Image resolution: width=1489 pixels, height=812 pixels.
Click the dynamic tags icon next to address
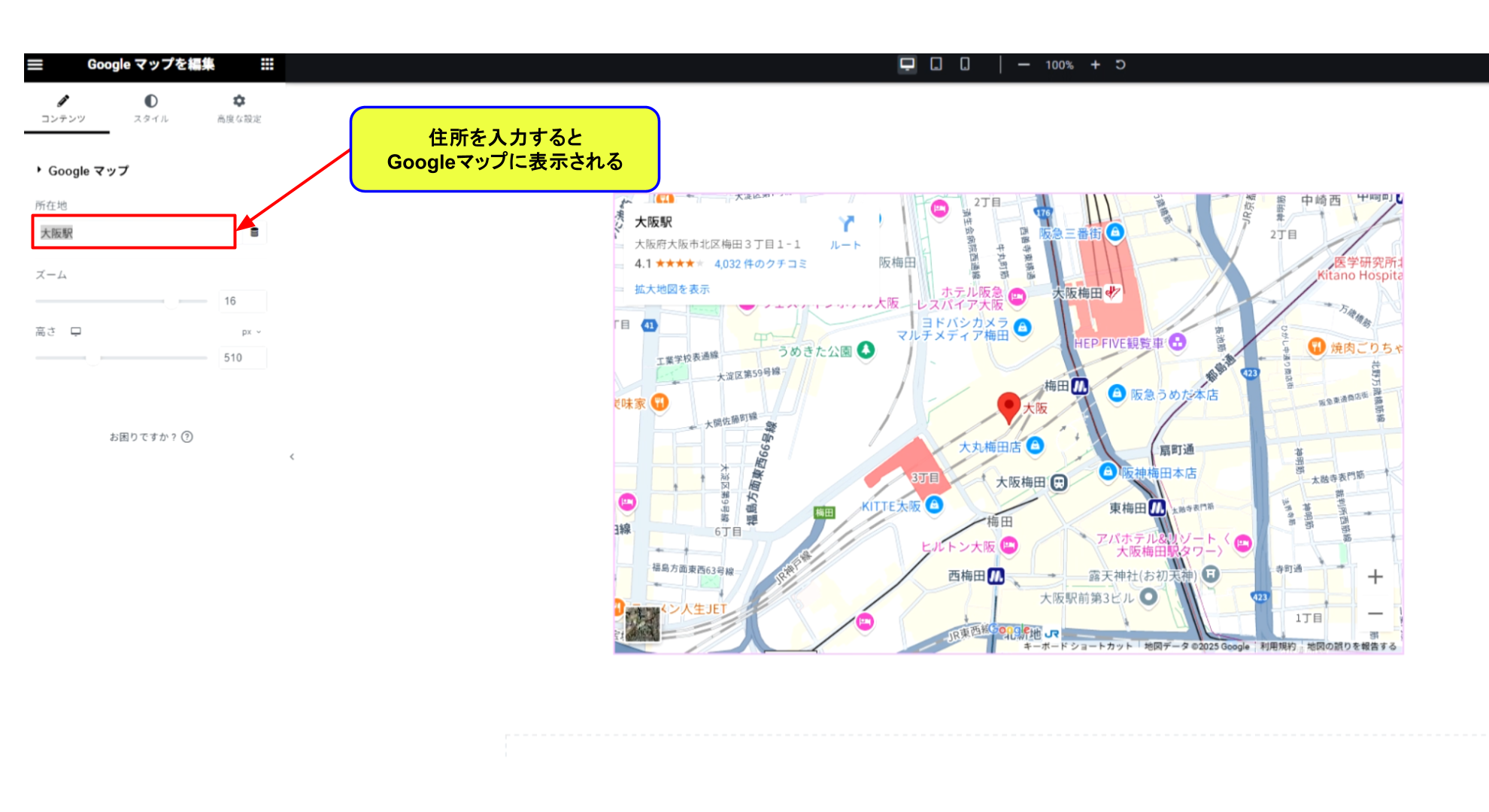pyautogui.click(x=254, y=232)
